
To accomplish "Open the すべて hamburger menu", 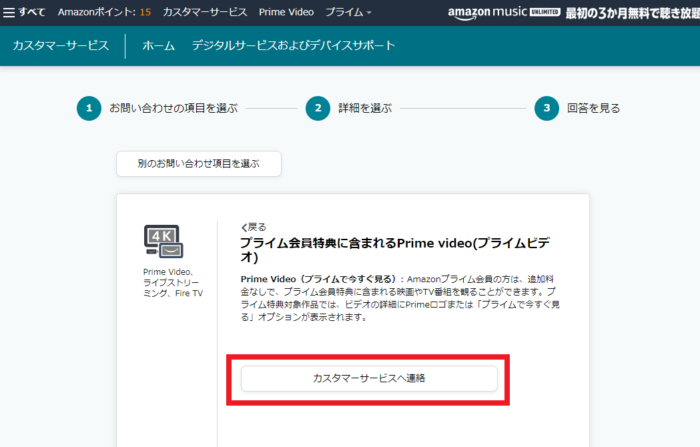I will click(x=24, y=12).
